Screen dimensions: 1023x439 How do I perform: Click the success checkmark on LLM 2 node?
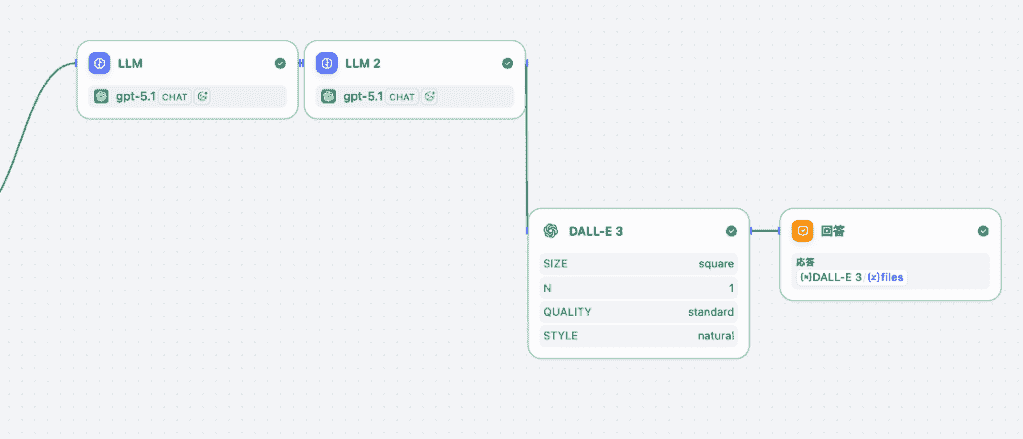(507, 63)
